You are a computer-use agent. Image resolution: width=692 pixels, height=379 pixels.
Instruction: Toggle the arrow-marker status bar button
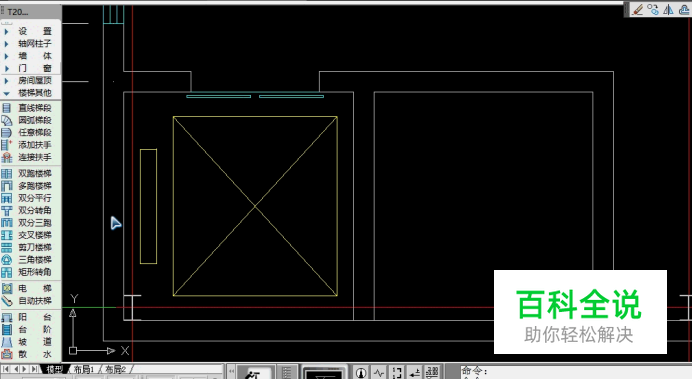(x=414, y=373)
